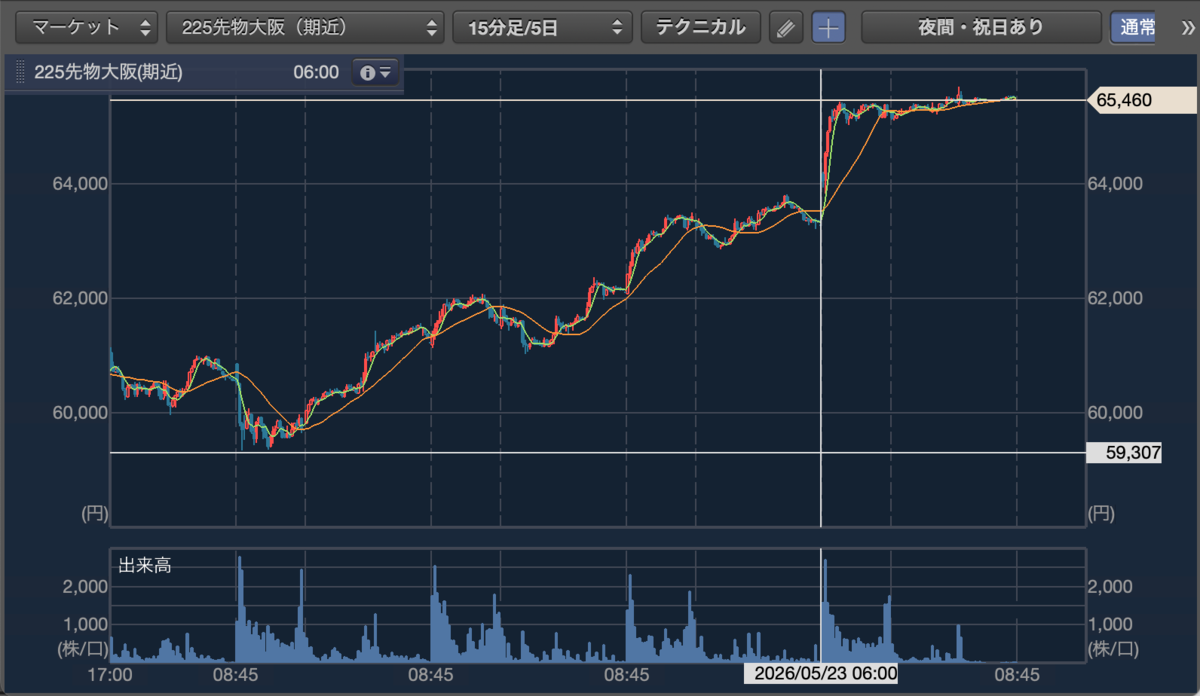Click the 夜間・祝日あり button
Viewport: 1200px width, 696px height.
click(x=980, y=27)
